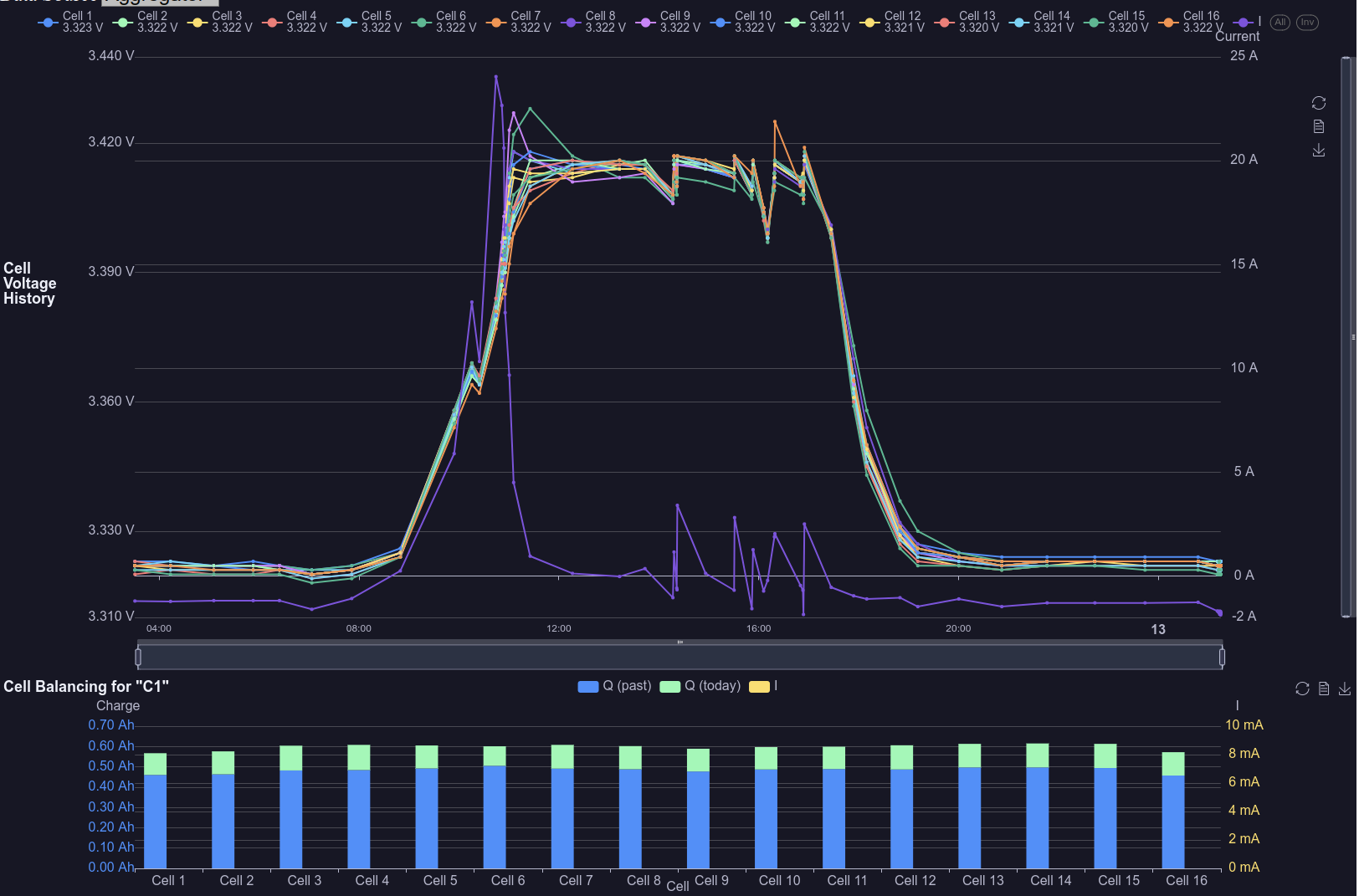Screen dimensions: 1359x896
Task: Click the Cell 5 balancing bar
Action: click(427, 806)
